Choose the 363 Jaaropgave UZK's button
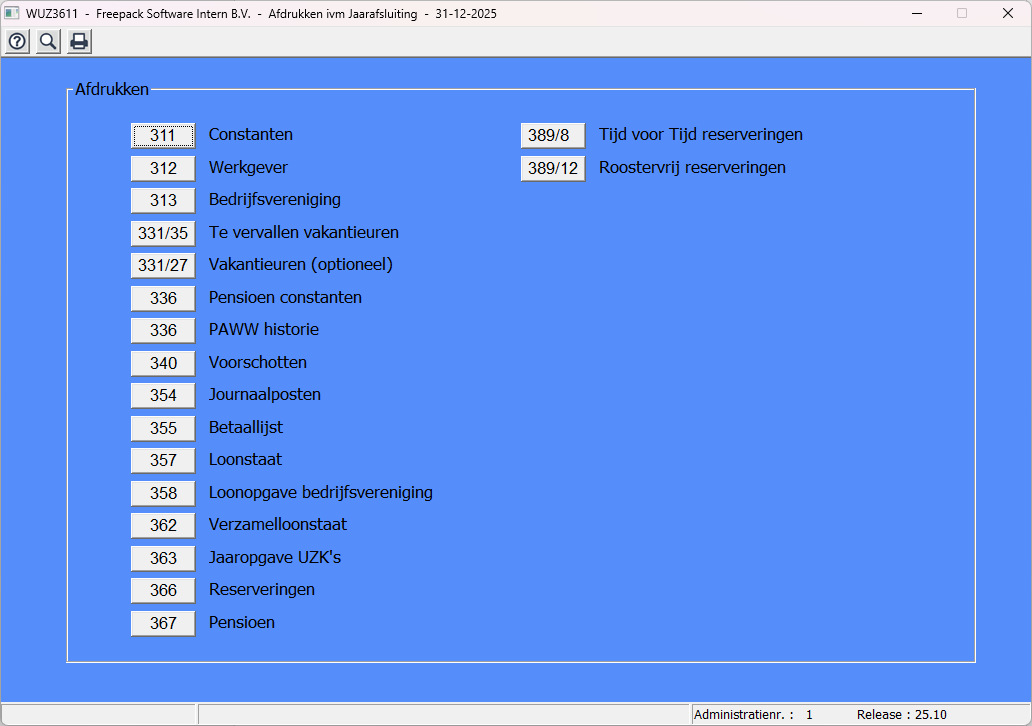1032x726 pixels. [x=163, y=558]
